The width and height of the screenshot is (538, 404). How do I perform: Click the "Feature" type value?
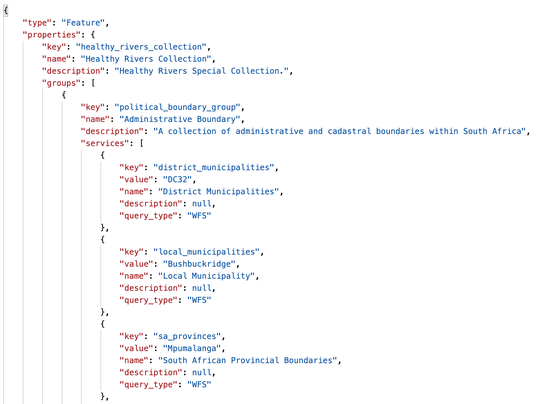point(83,23)
